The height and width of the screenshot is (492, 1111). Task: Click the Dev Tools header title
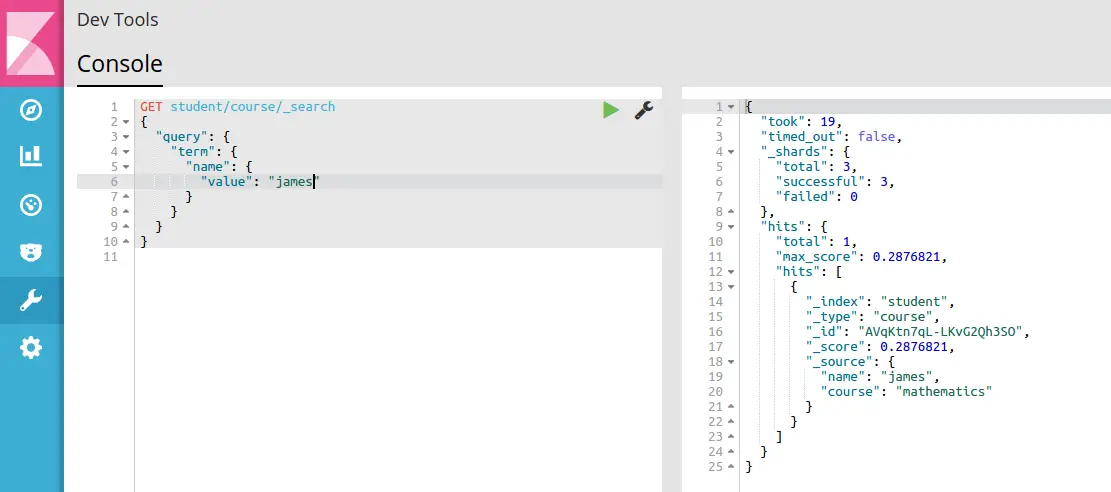pos(118,20)
